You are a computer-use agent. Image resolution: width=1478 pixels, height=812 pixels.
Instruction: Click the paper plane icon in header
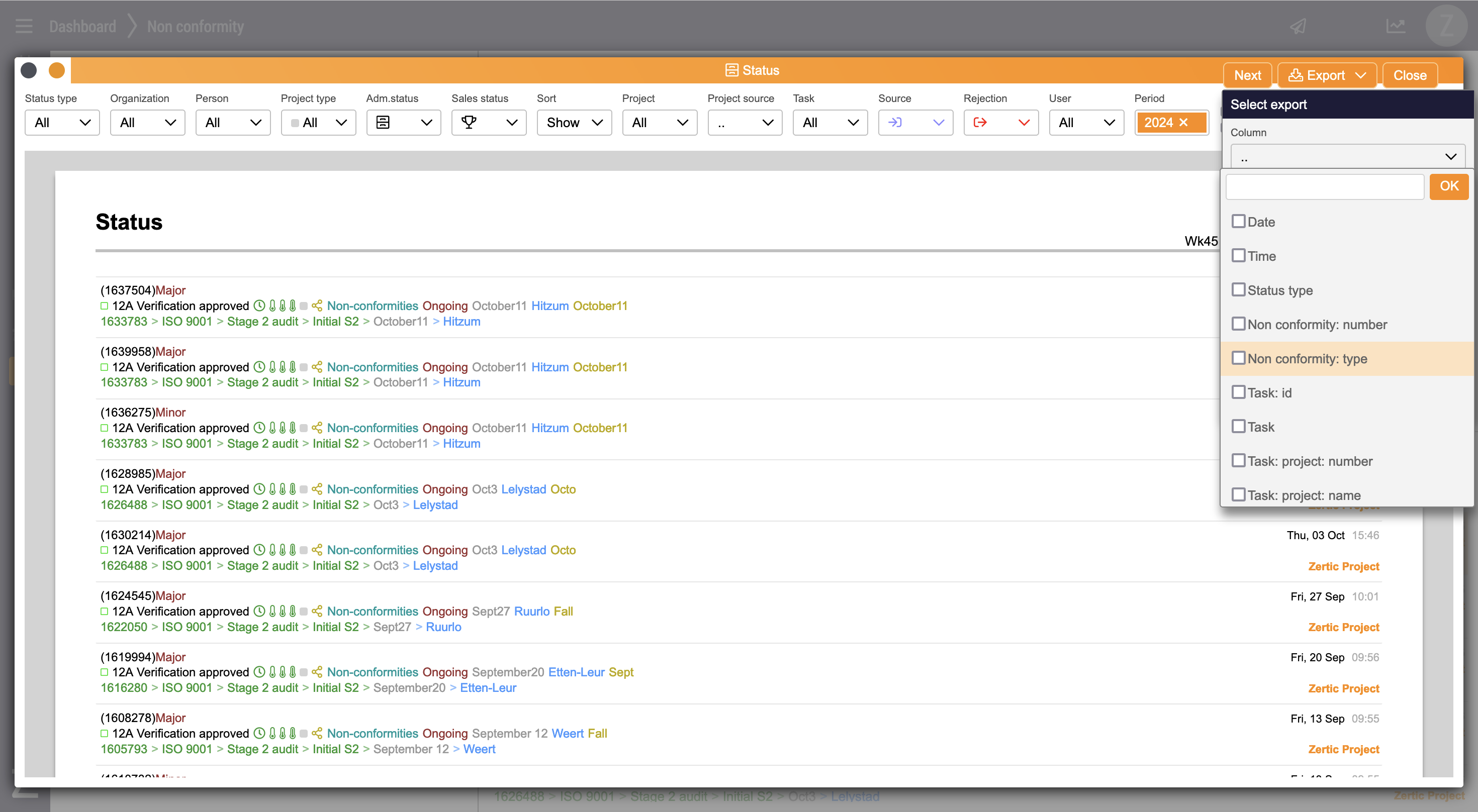1299,26
